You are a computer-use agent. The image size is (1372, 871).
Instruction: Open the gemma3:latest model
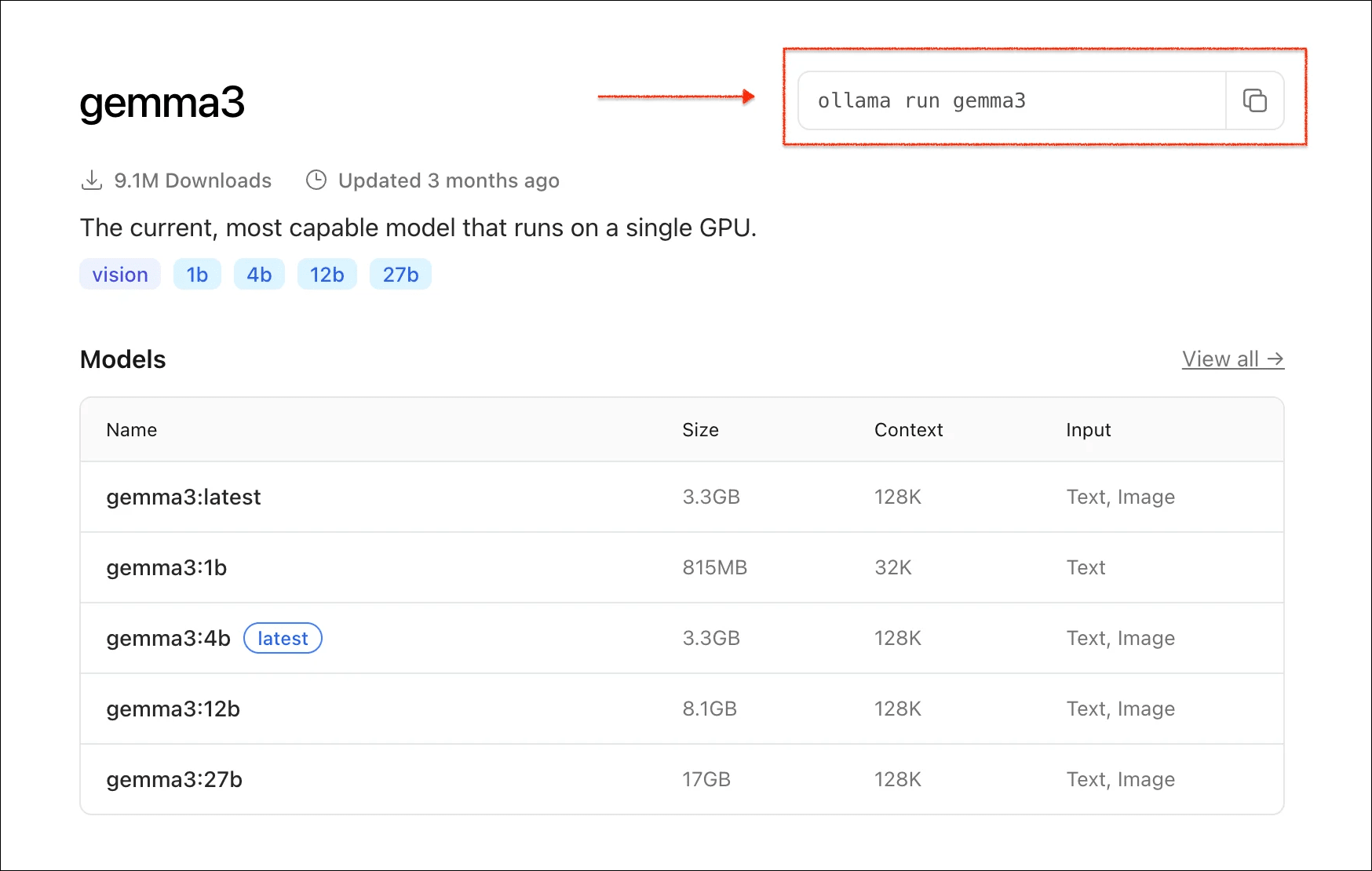[x=184, y=497]
